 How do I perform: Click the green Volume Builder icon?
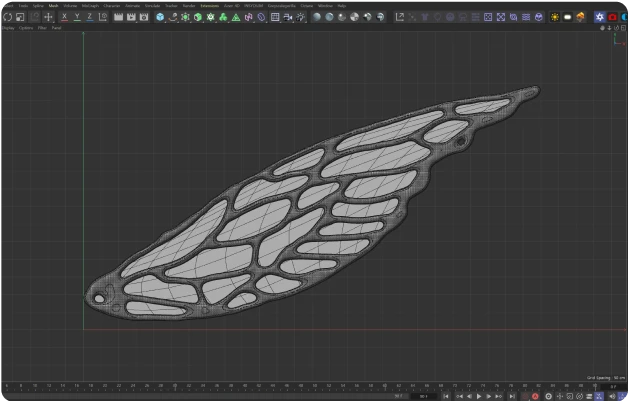[223, 17]
